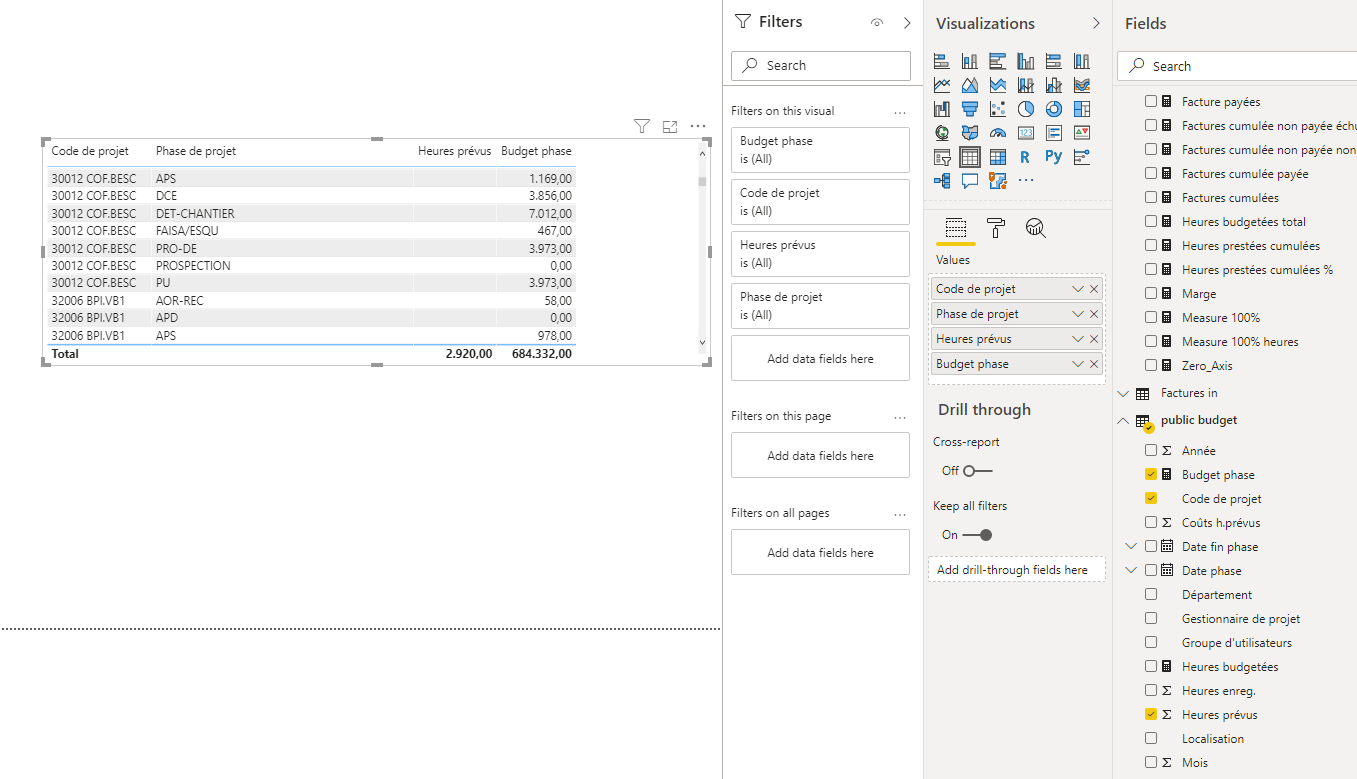1357x779 pixels.
Task: Insert a gauge visualization
Action: point(998,133)
